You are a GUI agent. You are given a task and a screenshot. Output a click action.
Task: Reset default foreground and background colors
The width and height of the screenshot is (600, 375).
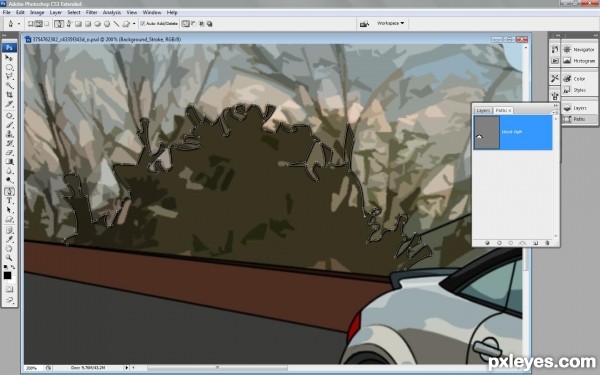coord(5,267)
